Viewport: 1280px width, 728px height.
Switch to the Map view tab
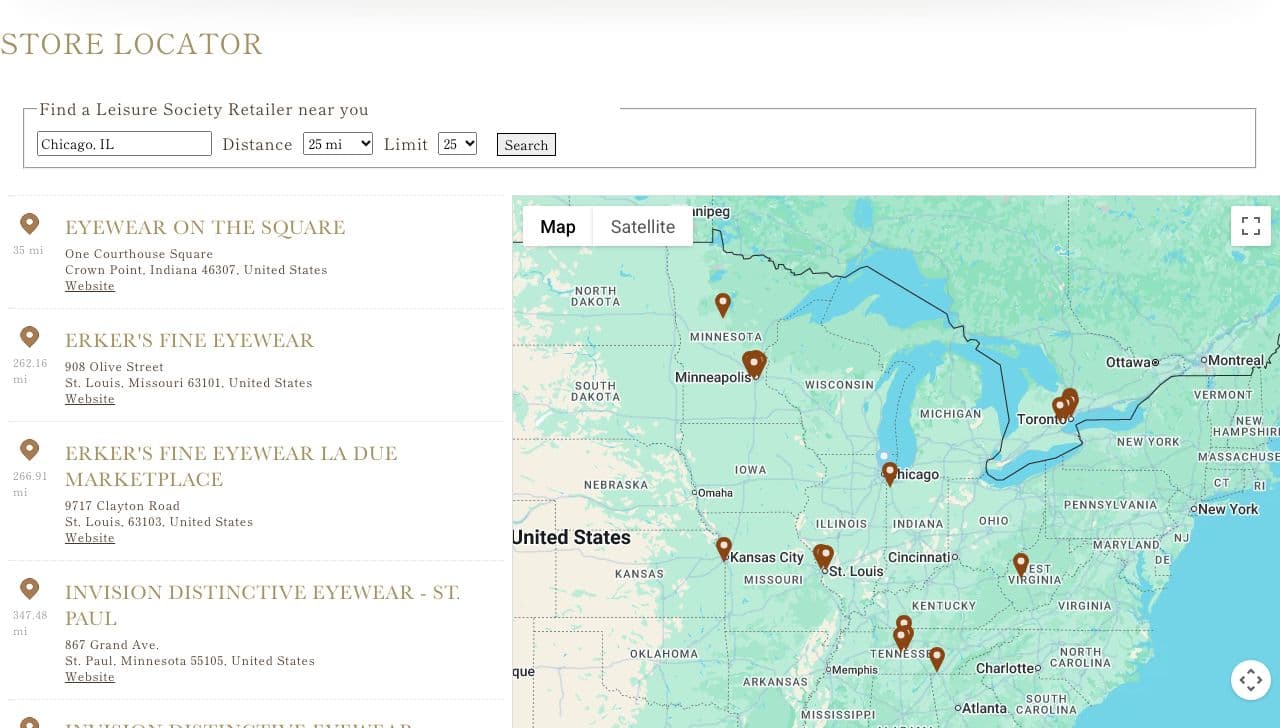(558, 227)
